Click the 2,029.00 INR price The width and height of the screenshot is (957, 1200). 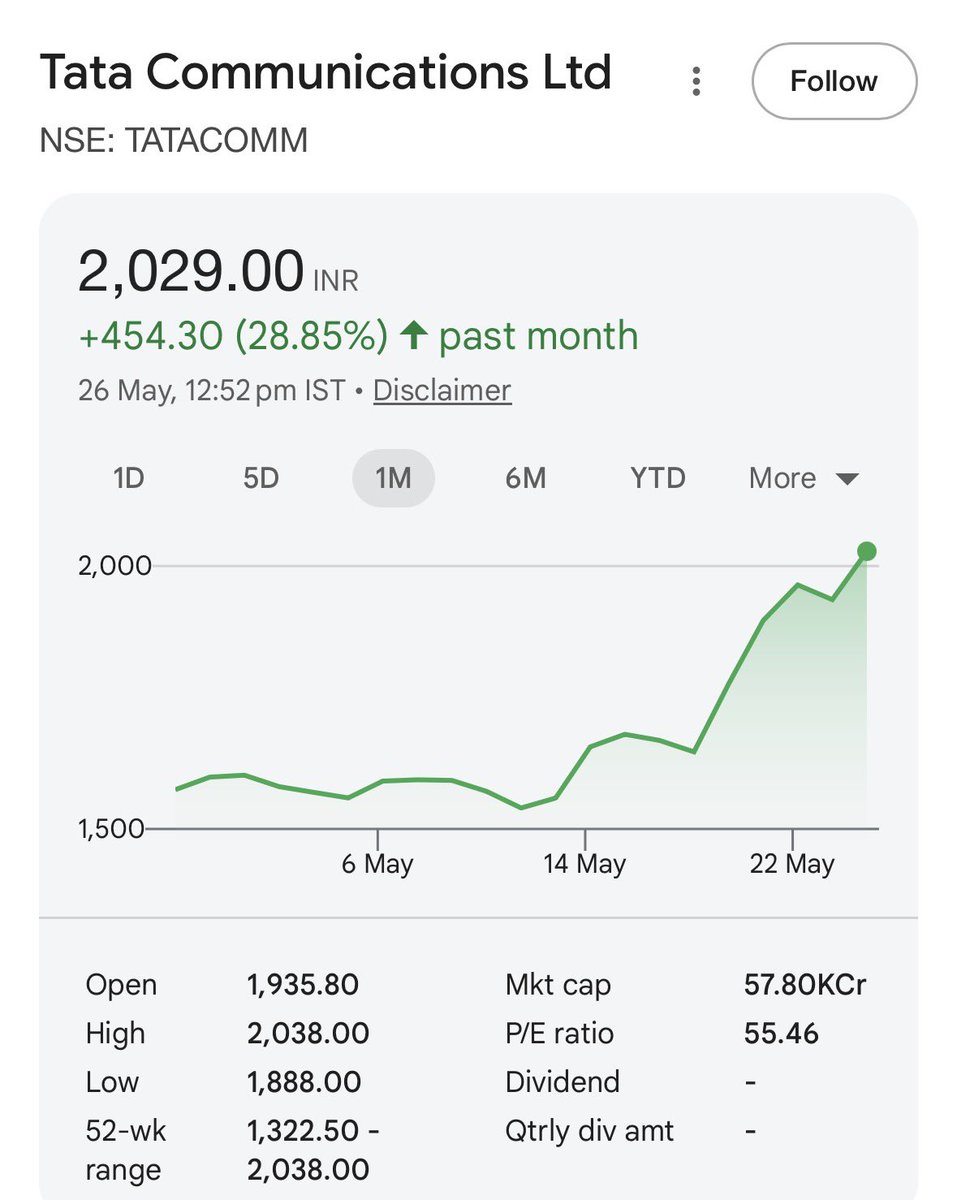[218, 273]
